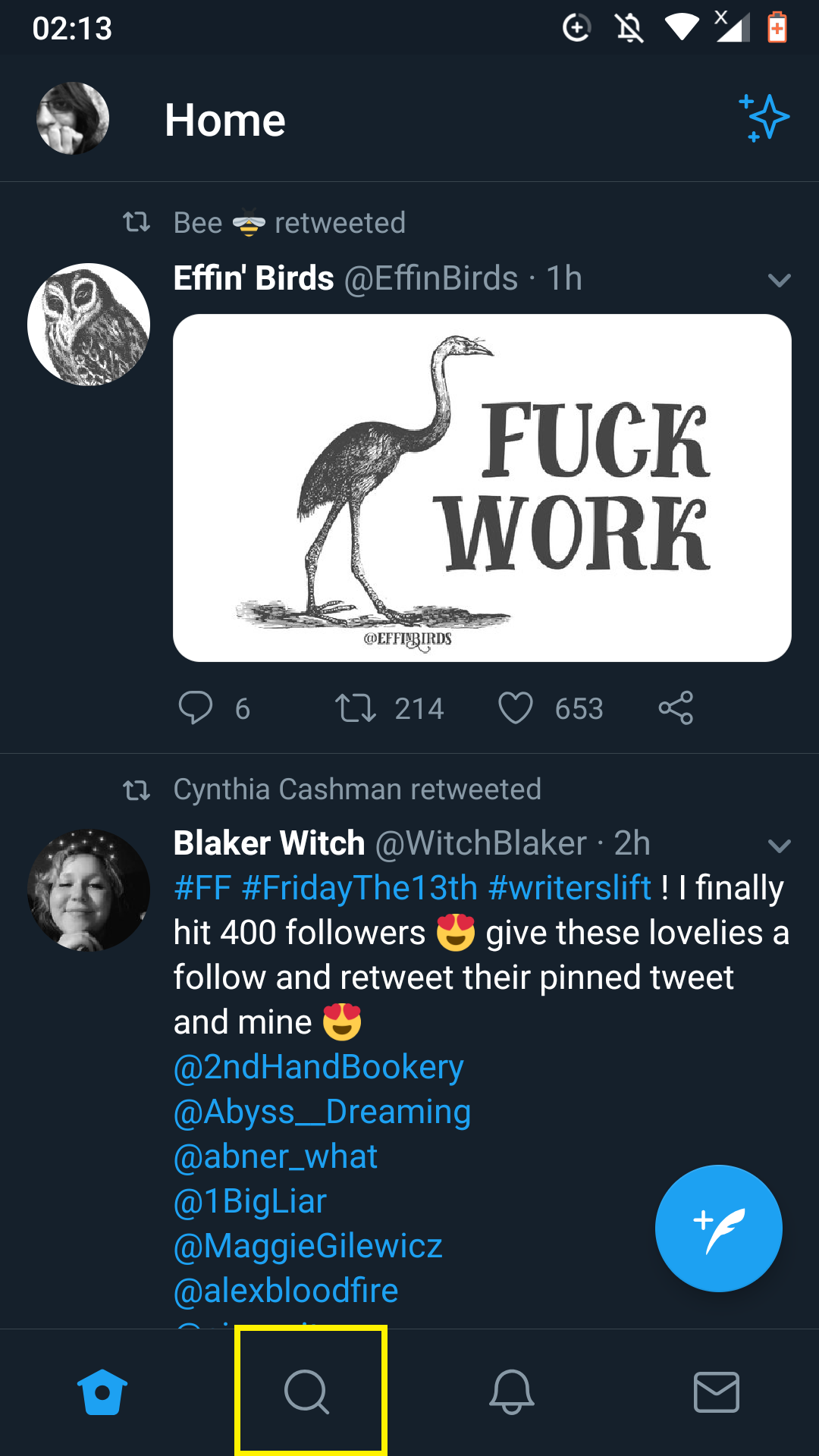Image resolution: width=819 pixels, height=1456 pixels.
Task: Open the search tab in bottom navigation
Action: click(307, 1392)
